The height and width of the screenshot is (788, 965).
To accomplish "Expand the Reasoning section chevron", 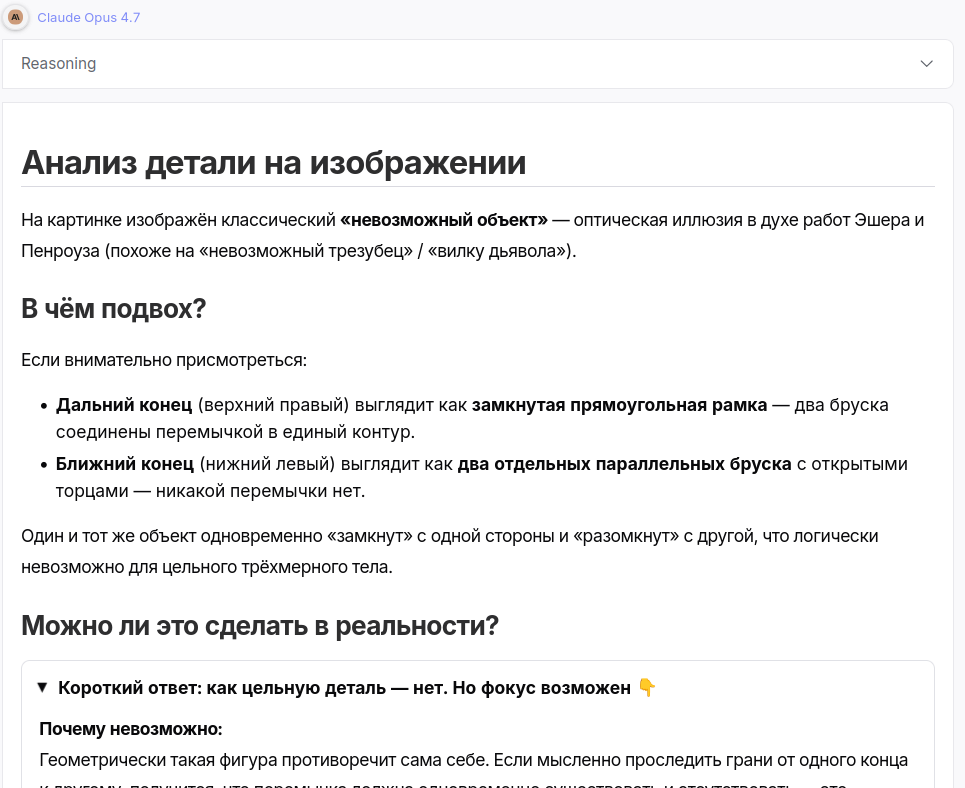I will pyautogui.click(x=926, y=64).
